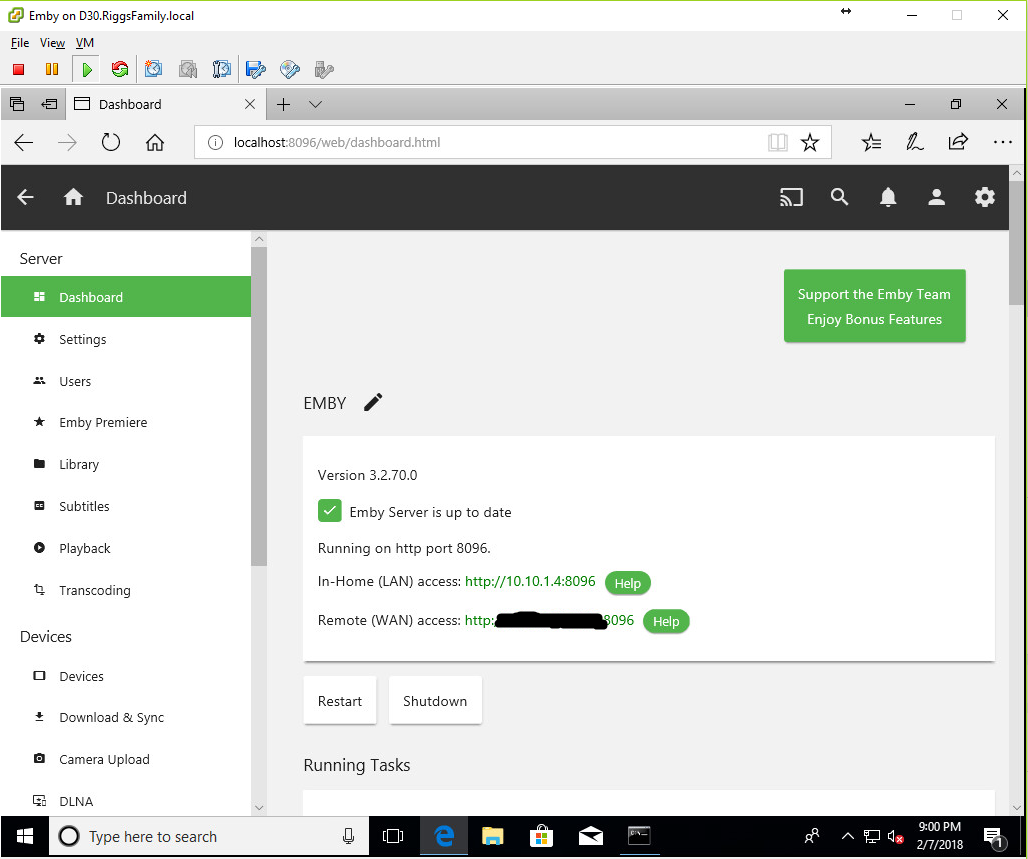Viewport: 1028px width, 859px height.
Task: Select Dashboard in Emby sidebar
Action: pyautogui.click(x=126, y=297)
